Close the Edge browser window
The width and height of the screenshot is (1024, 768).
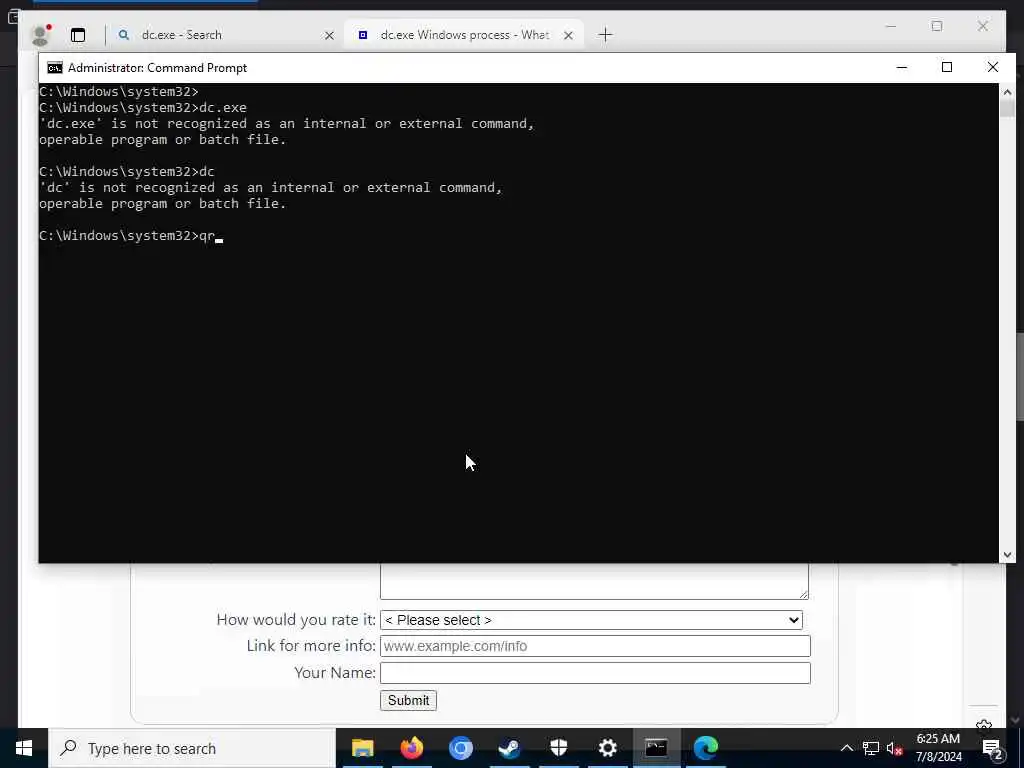pos(983,26)
